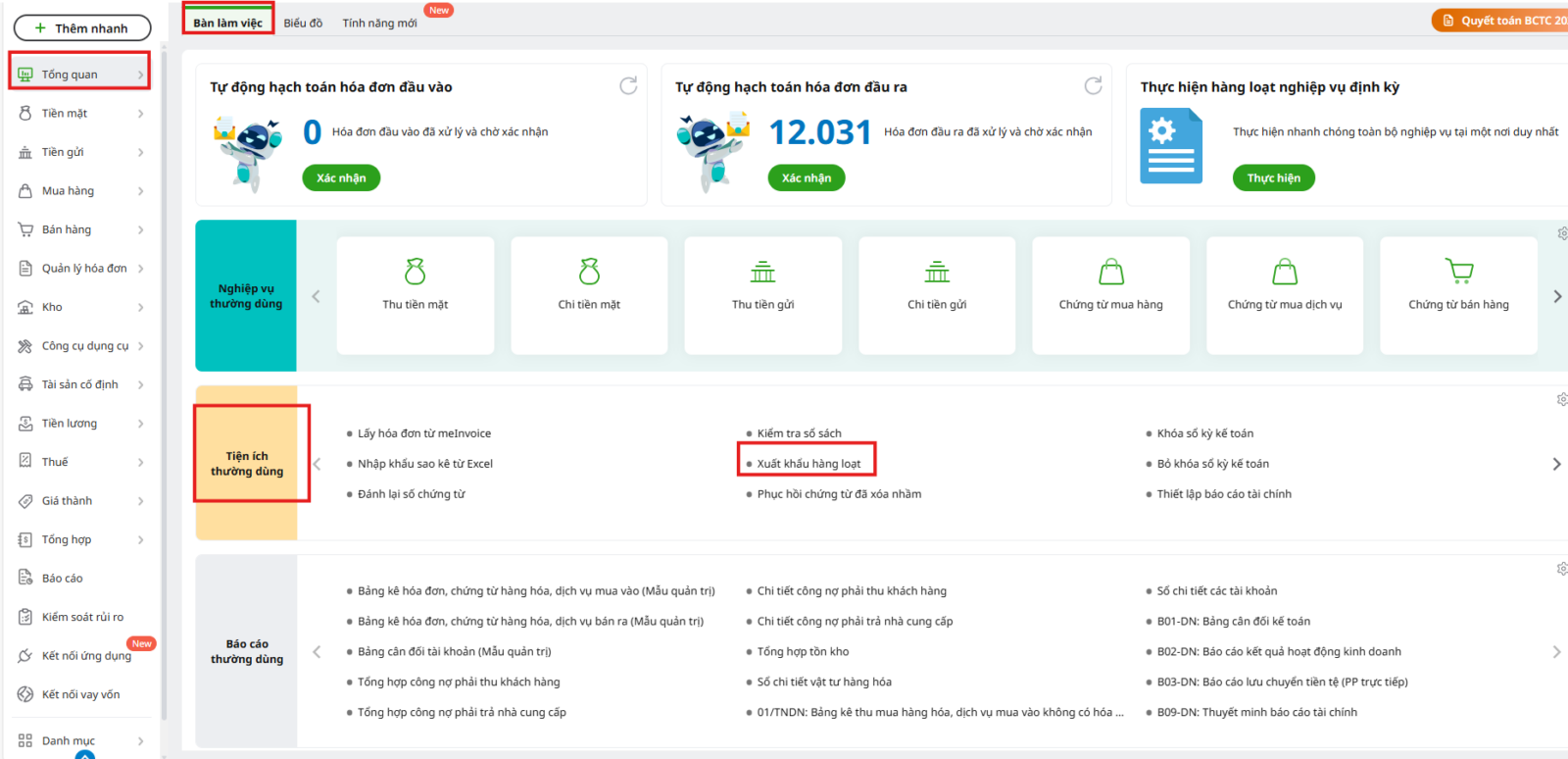Click the Thu tiền mặt money bag icon
Screen dimensions: 1568x759
coord(415,272)
